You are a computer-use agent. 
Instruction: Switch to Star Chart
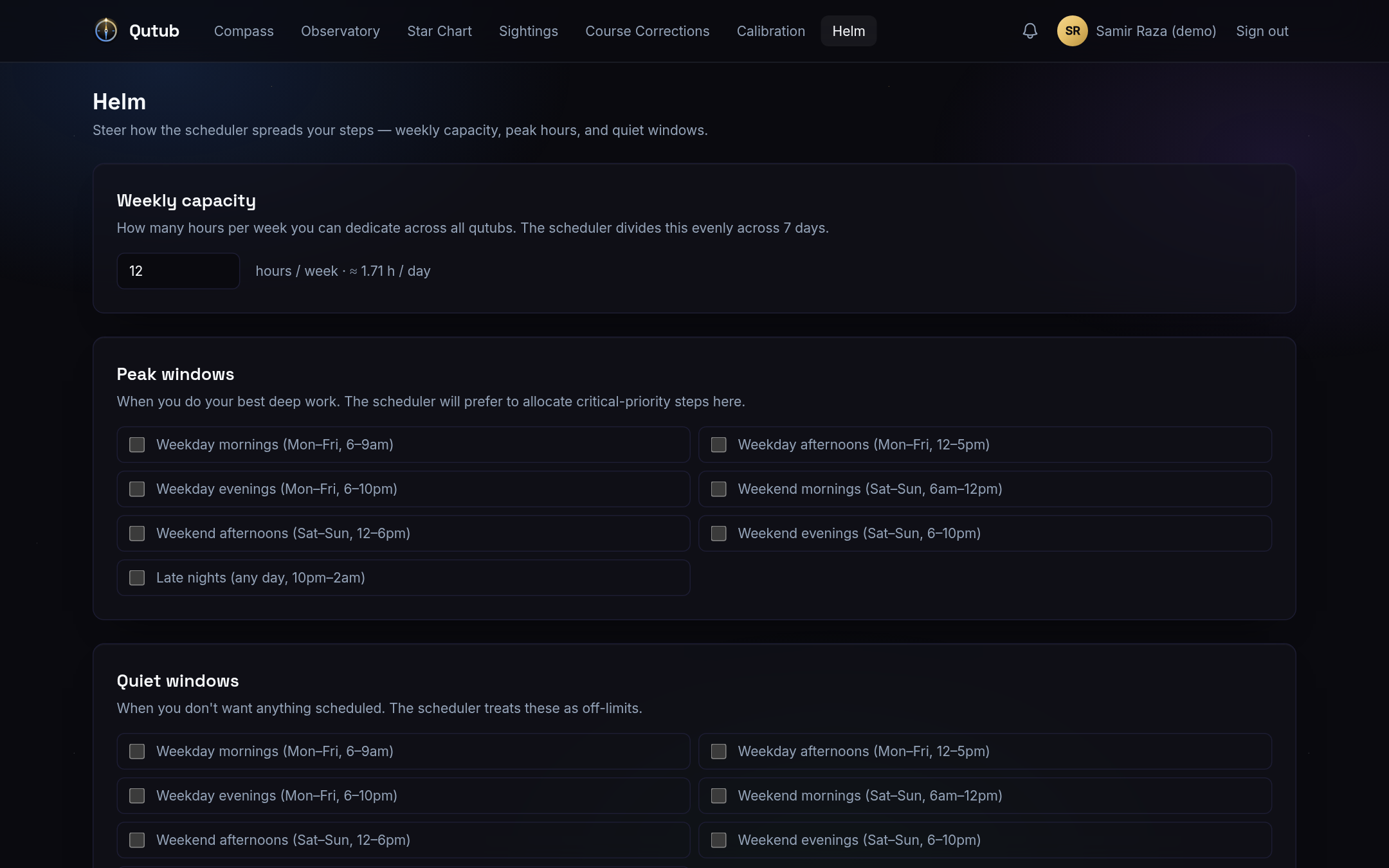tap(439, 31)
